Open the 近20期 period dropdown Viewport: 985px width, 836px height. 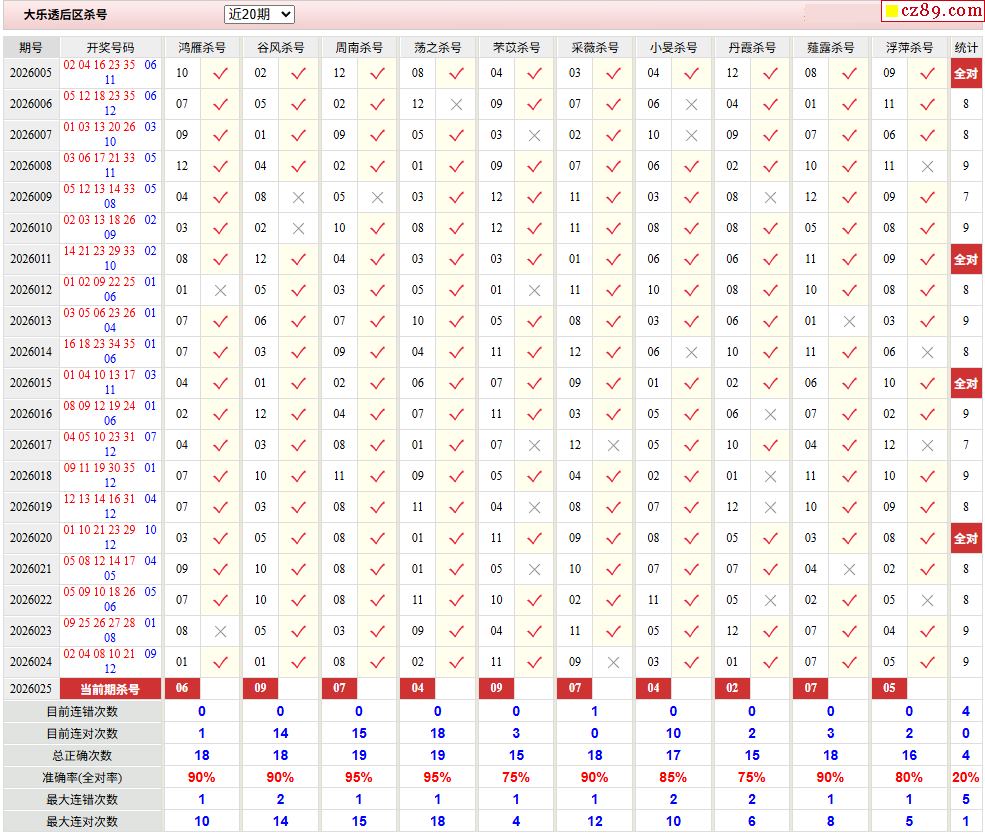259,14
